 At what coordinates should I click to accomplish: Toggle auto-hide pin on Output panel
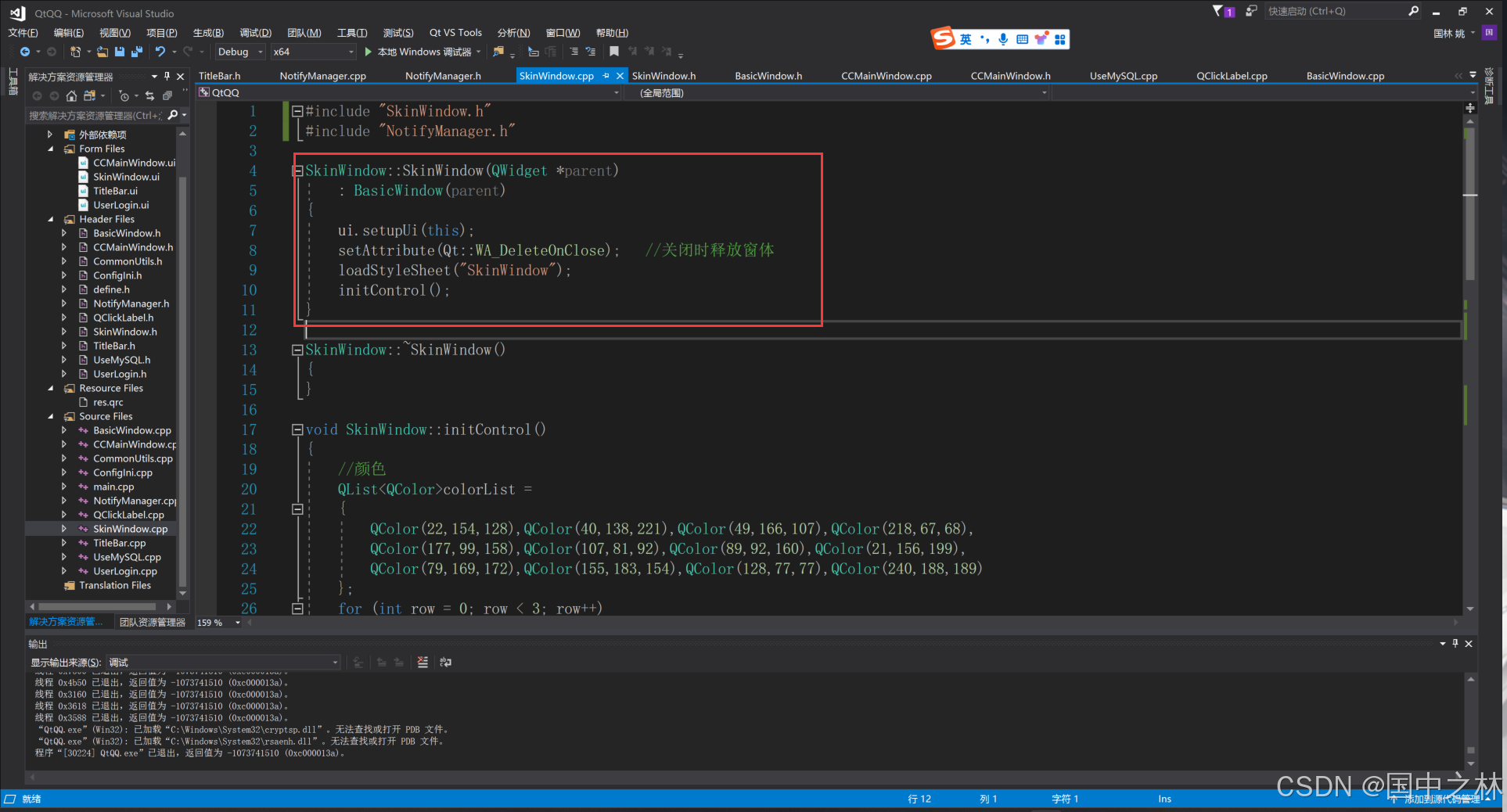coord(1455,643)
